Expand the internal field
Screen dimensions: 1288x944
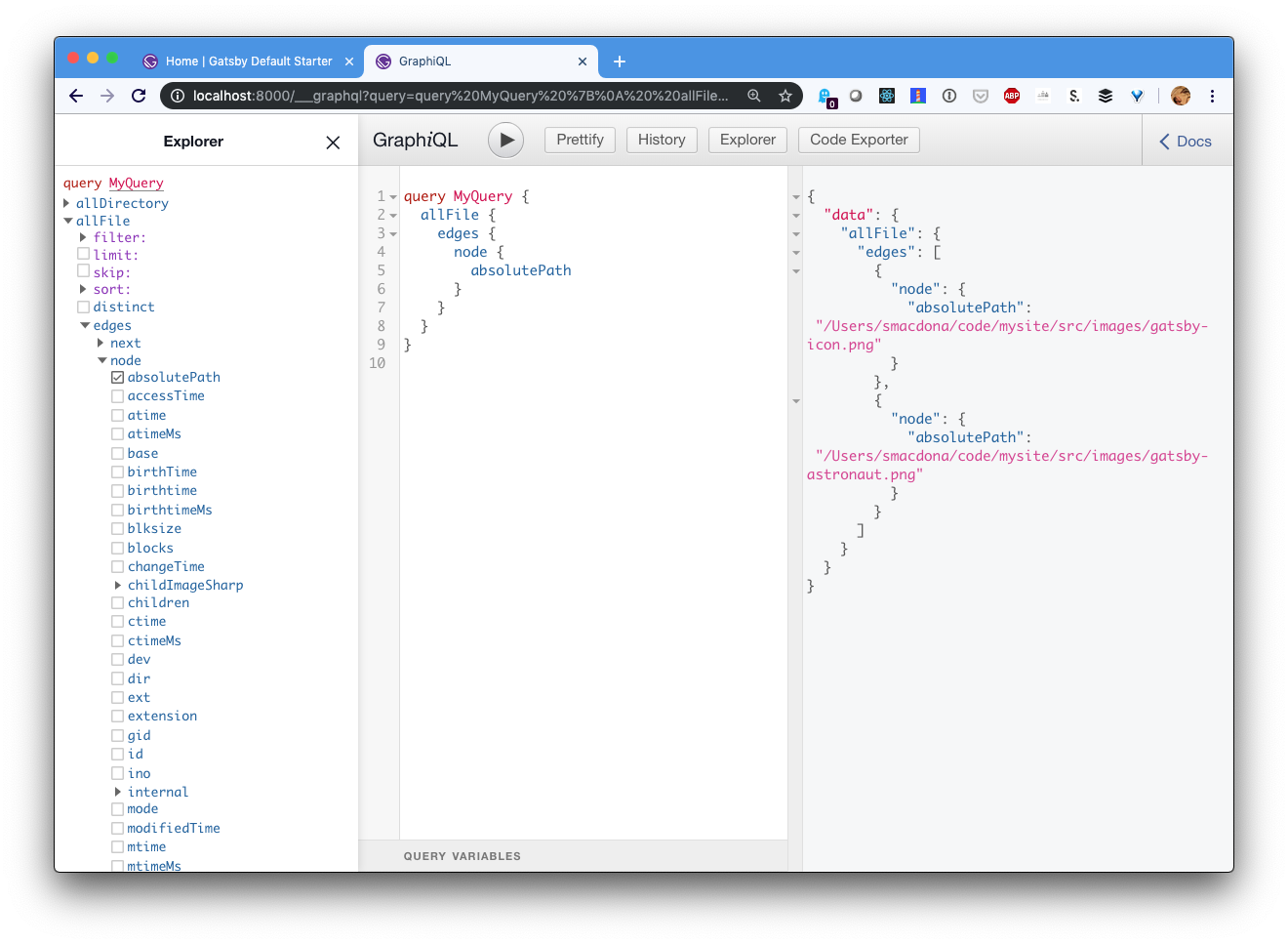click(x=118, y=792)
